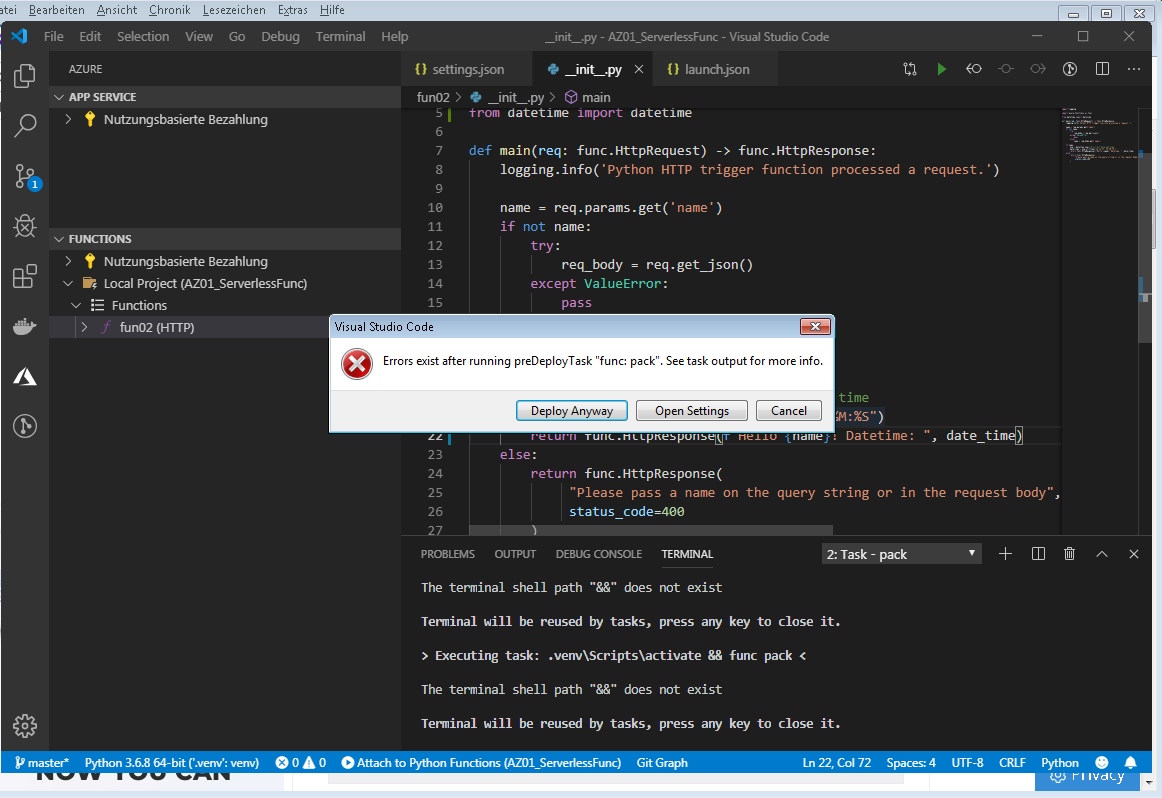Split the terminal panel
Viewport: 1162px width, 798px height.
(x=1038, y=553)
